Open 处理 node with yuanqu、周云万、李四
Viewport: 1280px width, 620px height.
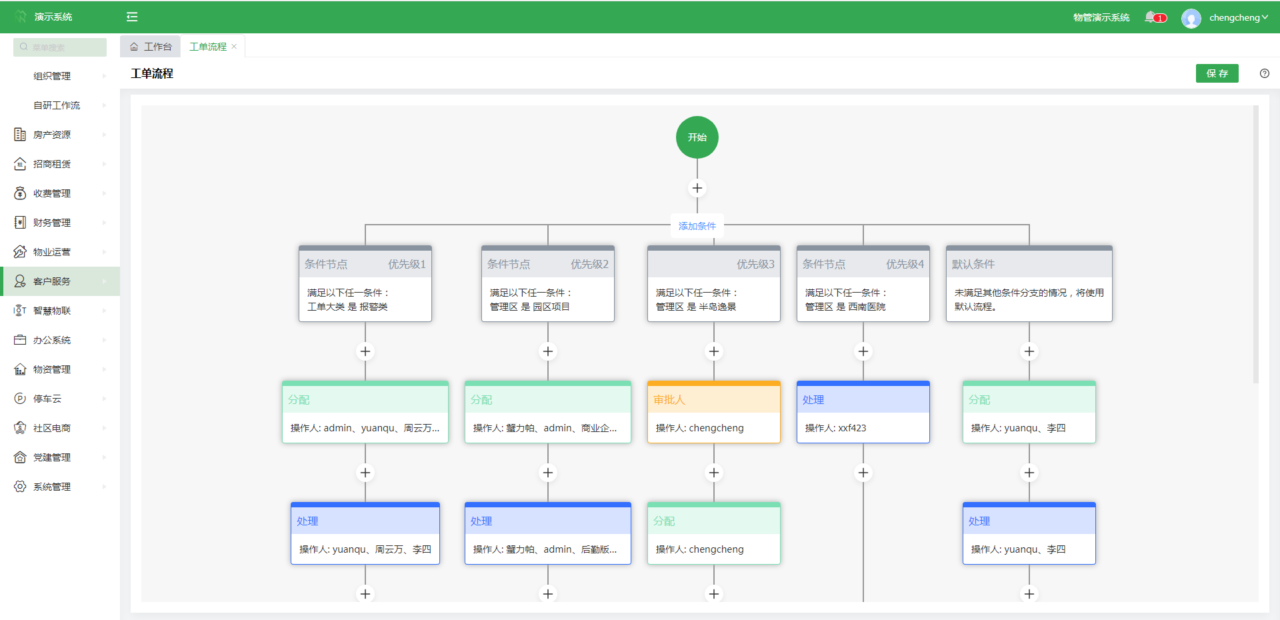point(365,533)
